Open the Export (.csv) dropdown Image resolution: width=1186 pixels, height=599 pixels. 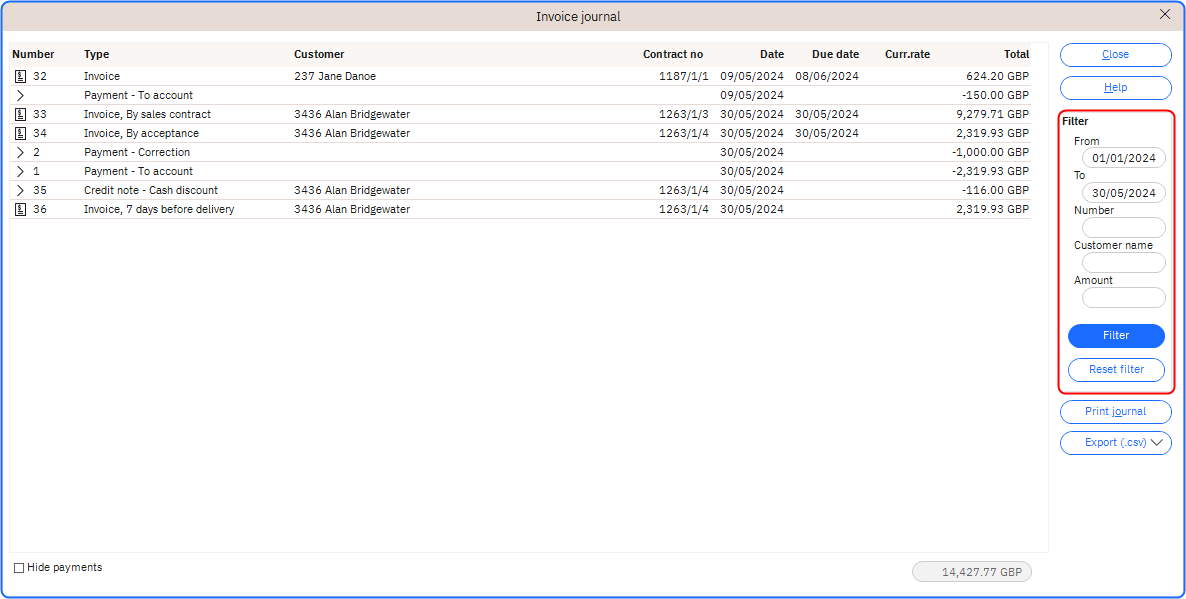[1115, 442]
